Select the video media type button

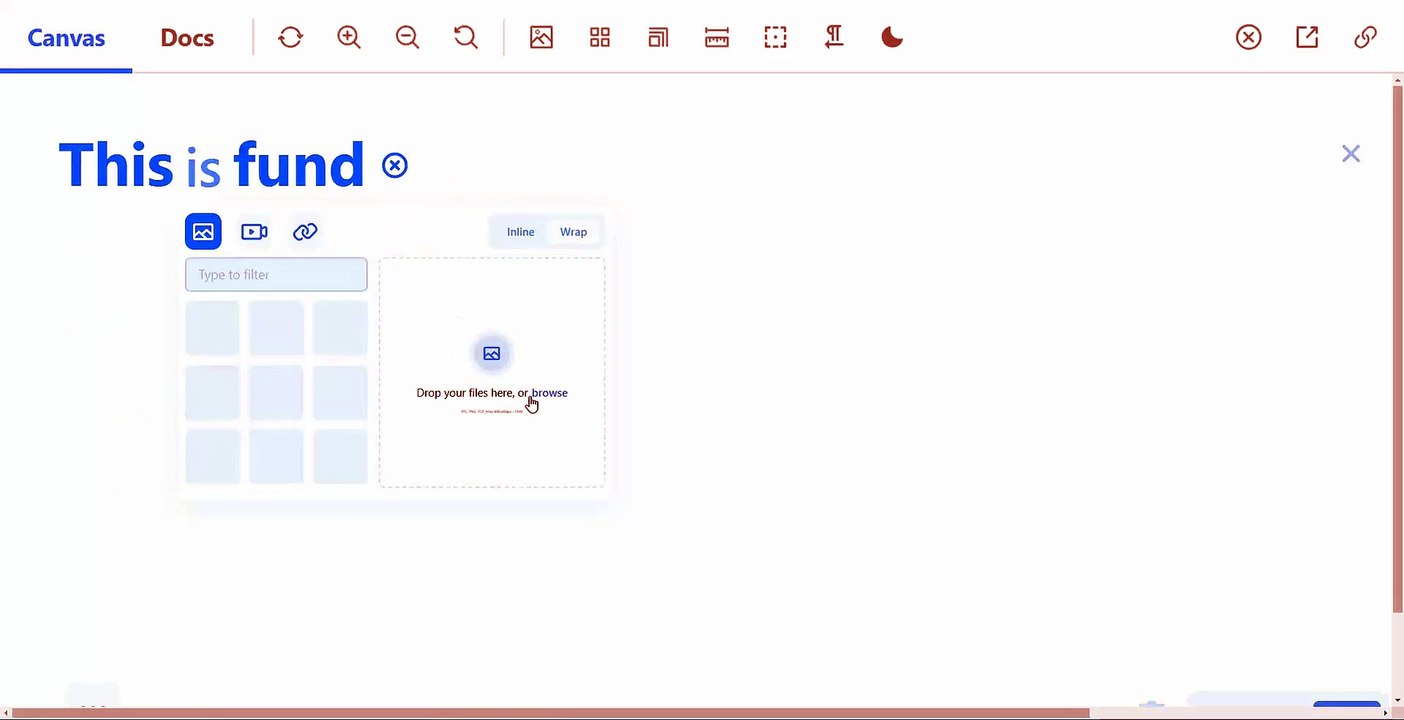click(x=254, y=231)
